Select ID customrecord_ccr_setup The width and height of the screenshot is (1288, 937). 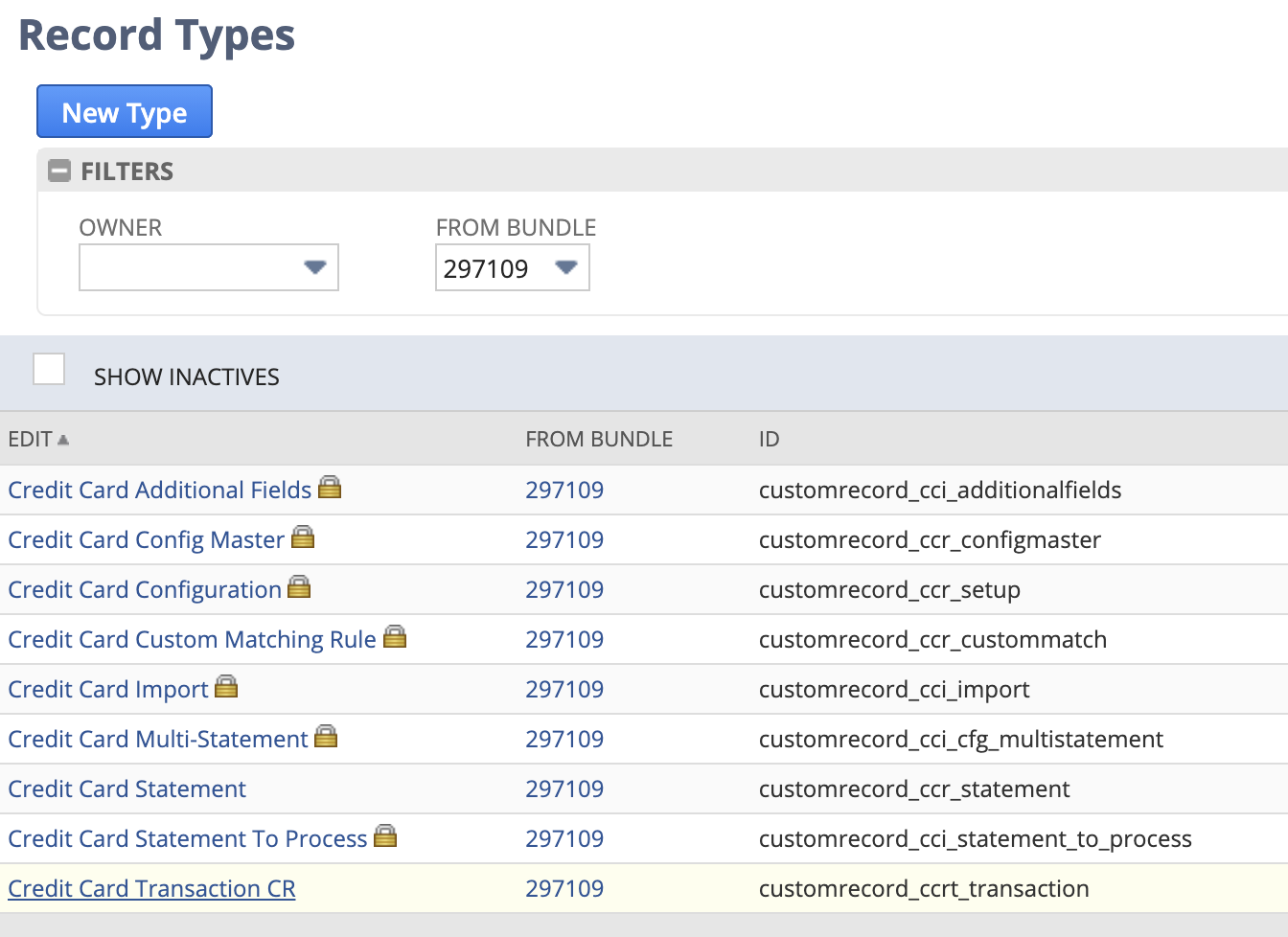[889, 589]
